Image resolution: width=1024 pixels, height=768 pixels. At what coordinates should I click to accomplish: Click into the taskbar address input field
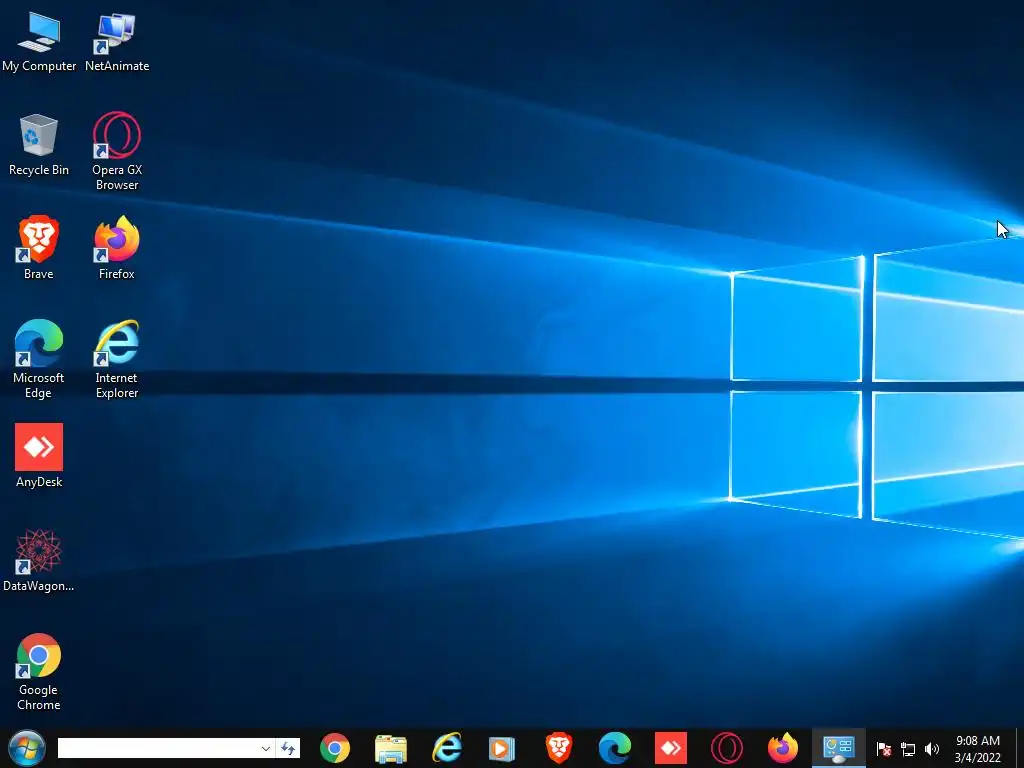point(158,748)
